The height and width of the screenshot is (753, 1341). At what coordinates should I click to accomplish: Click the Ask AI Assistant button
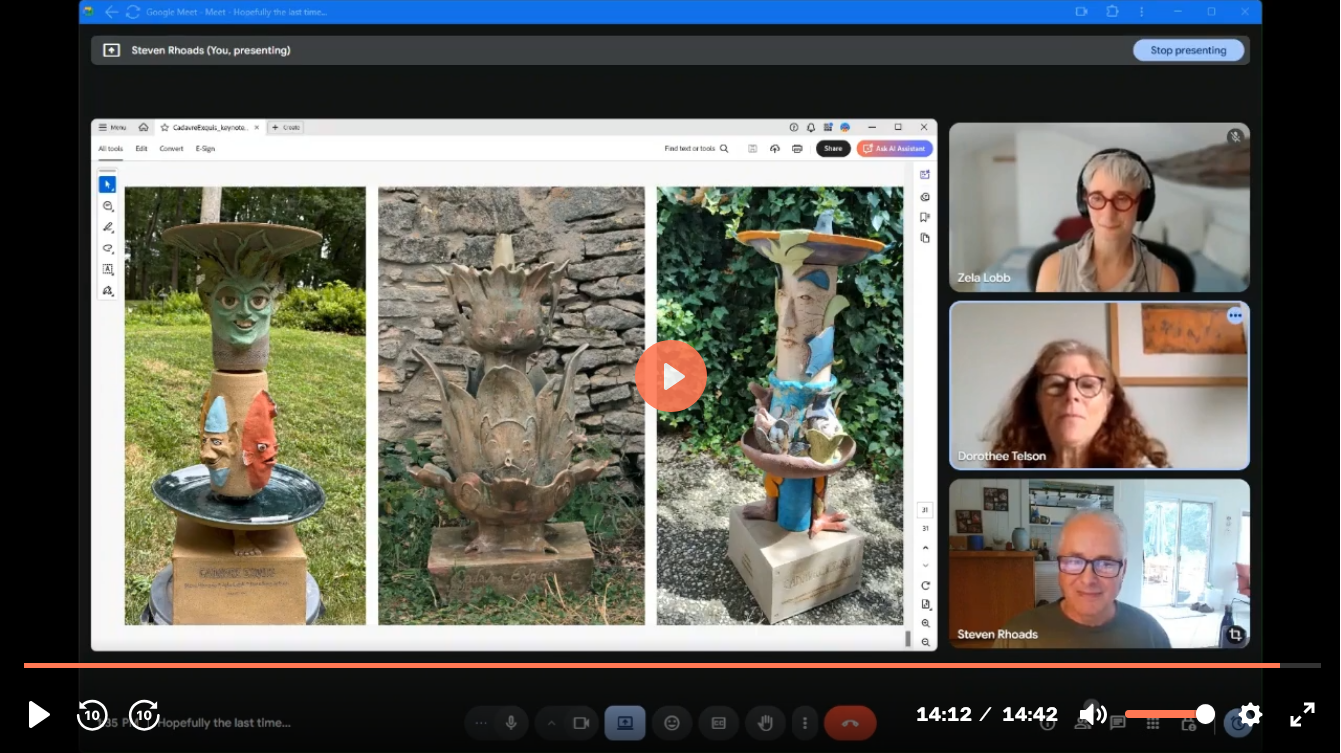click(x=894, y=149)
